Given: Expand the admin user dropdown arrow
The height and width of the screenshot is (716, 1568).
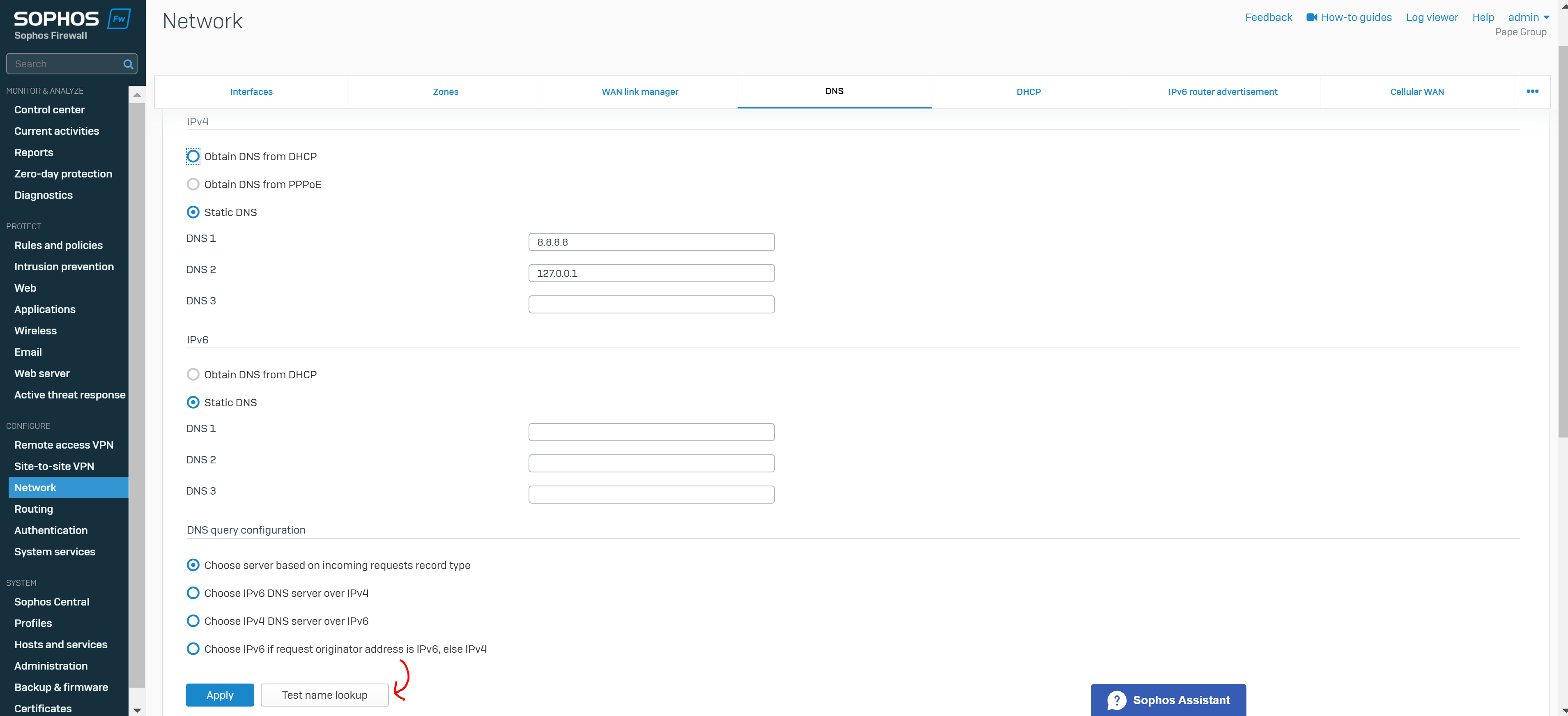Looking at the screenshot, I should (x=1546, y=18).
